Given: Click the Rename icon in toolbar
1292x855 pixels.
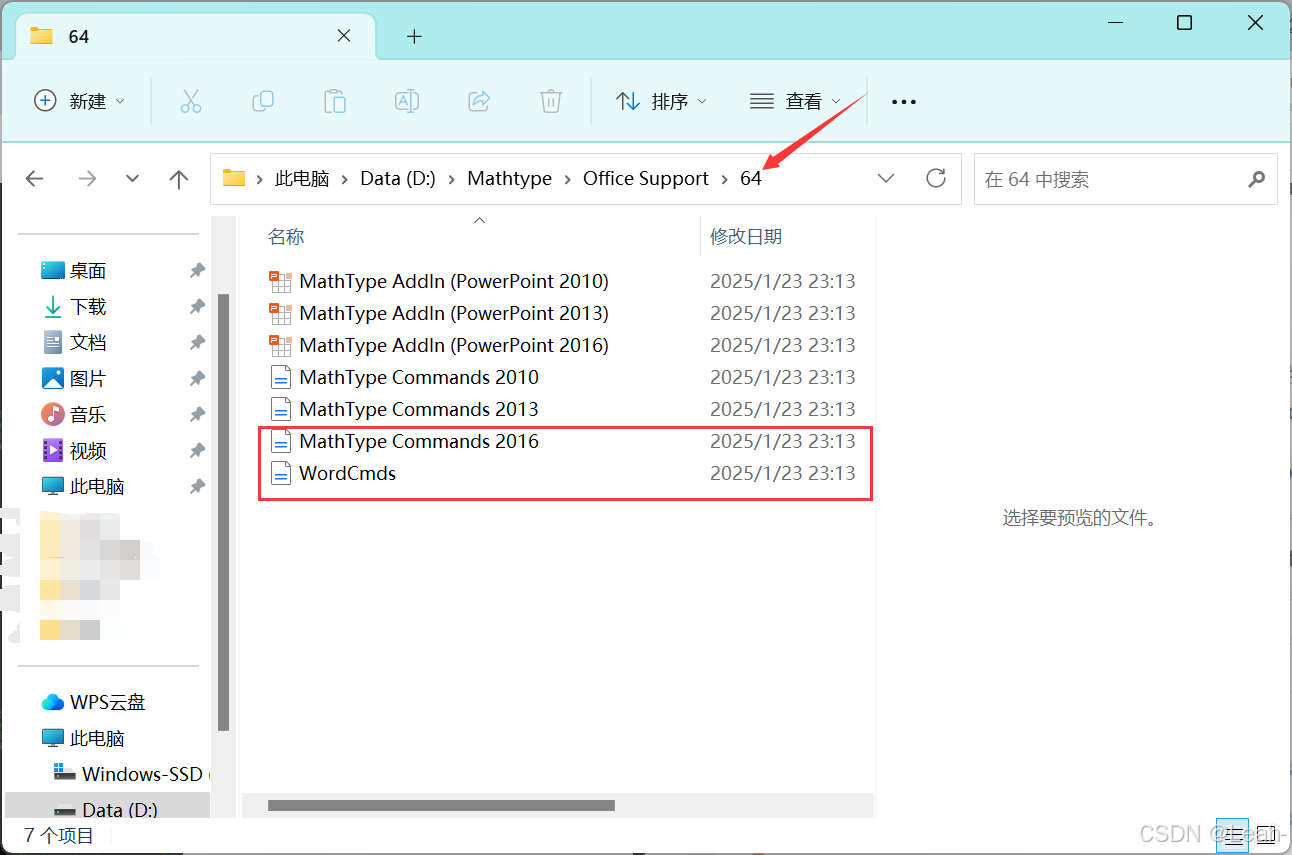Looking at the screenshot, I should coord(407,101).
